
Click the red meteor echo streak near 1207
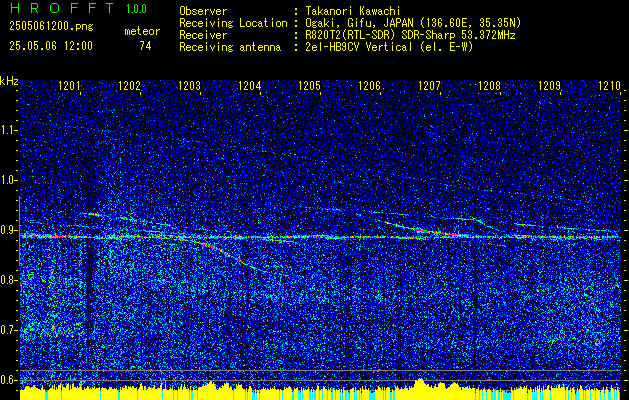pyautogui.click(x=425, y=229)
